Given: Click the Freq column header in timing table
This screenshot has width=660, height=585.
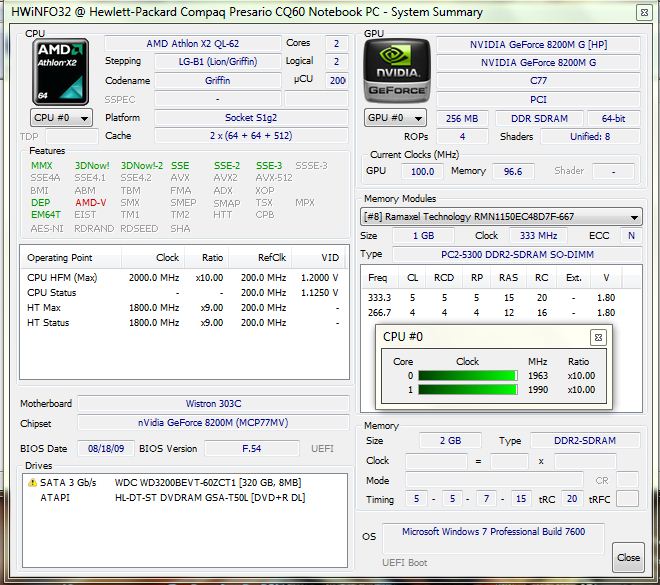Looking at the screenshot, I should pyautogui.click(x=378, y=278).
